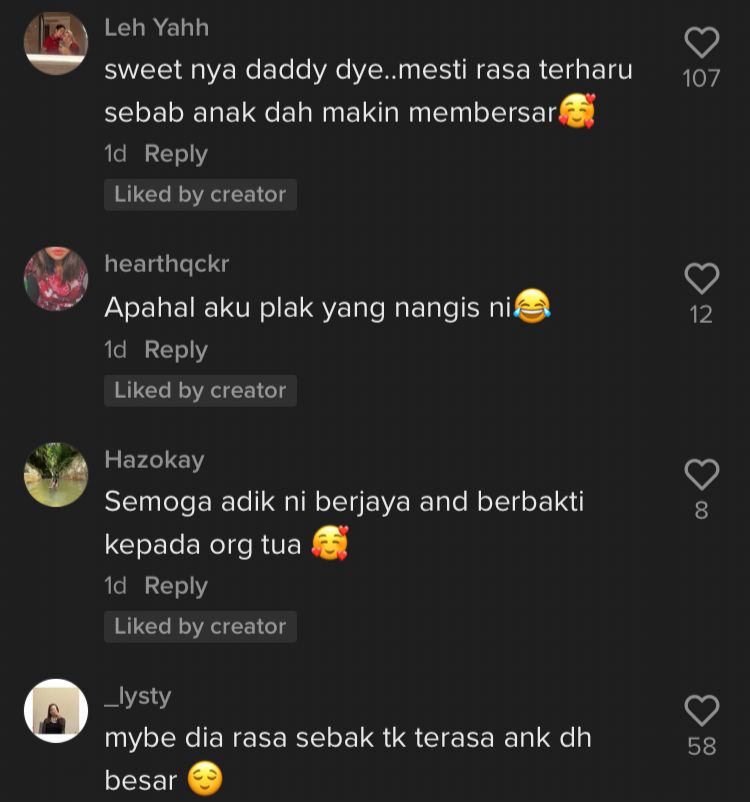Tap 'Liked by creator' badge under Hazokay

click(x=200, y=627)
